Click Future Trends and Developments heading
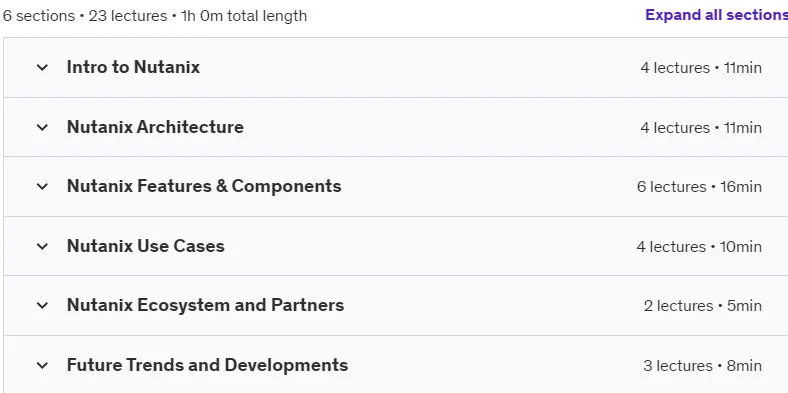Image resolution: width=788 pixels, height=393 pixels. pos(208,365)
